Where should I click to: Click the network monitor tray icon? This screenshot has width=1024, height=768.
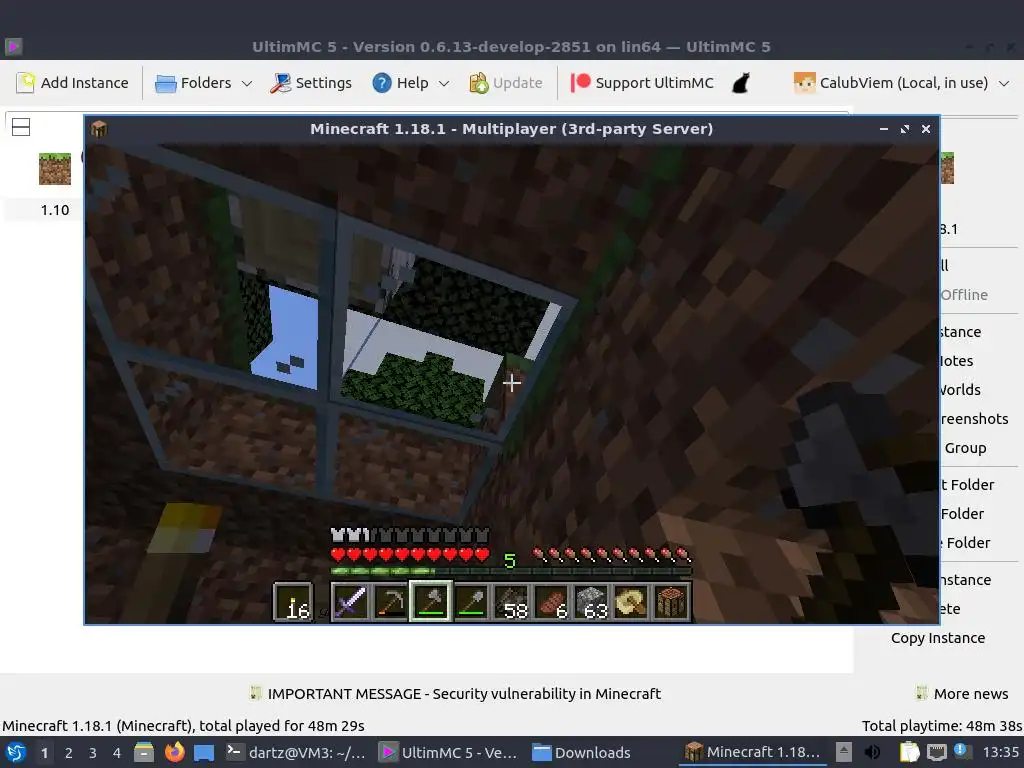point(937,752)
